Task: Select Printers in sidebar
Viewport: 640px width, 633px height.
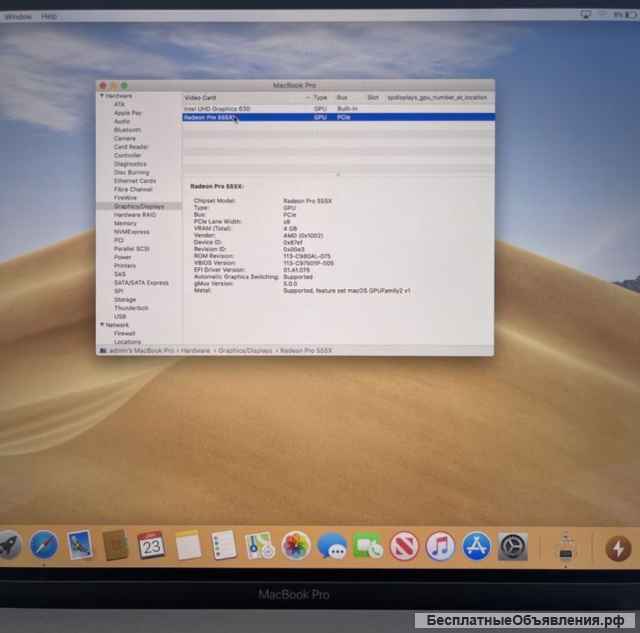Action: [x=124, y=266]
